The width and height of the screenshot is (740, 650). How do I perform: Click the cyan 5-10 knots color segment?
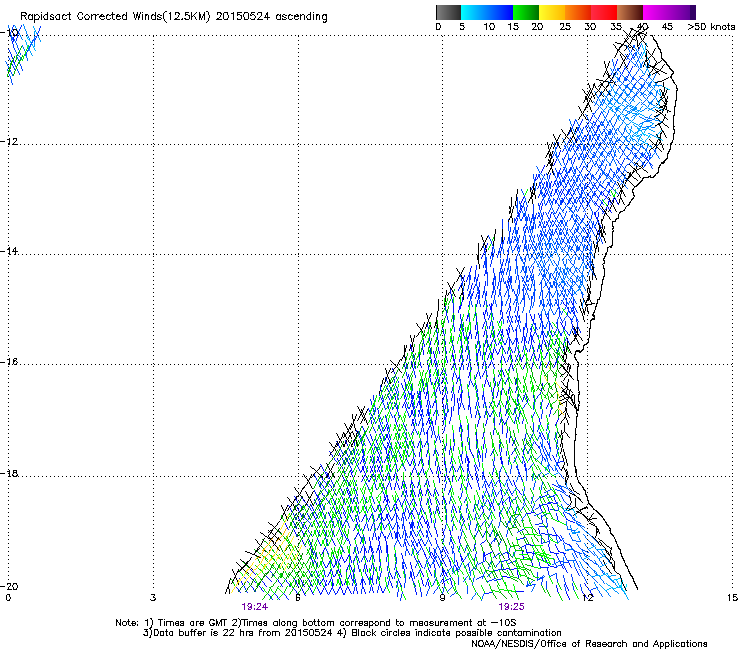474,12
